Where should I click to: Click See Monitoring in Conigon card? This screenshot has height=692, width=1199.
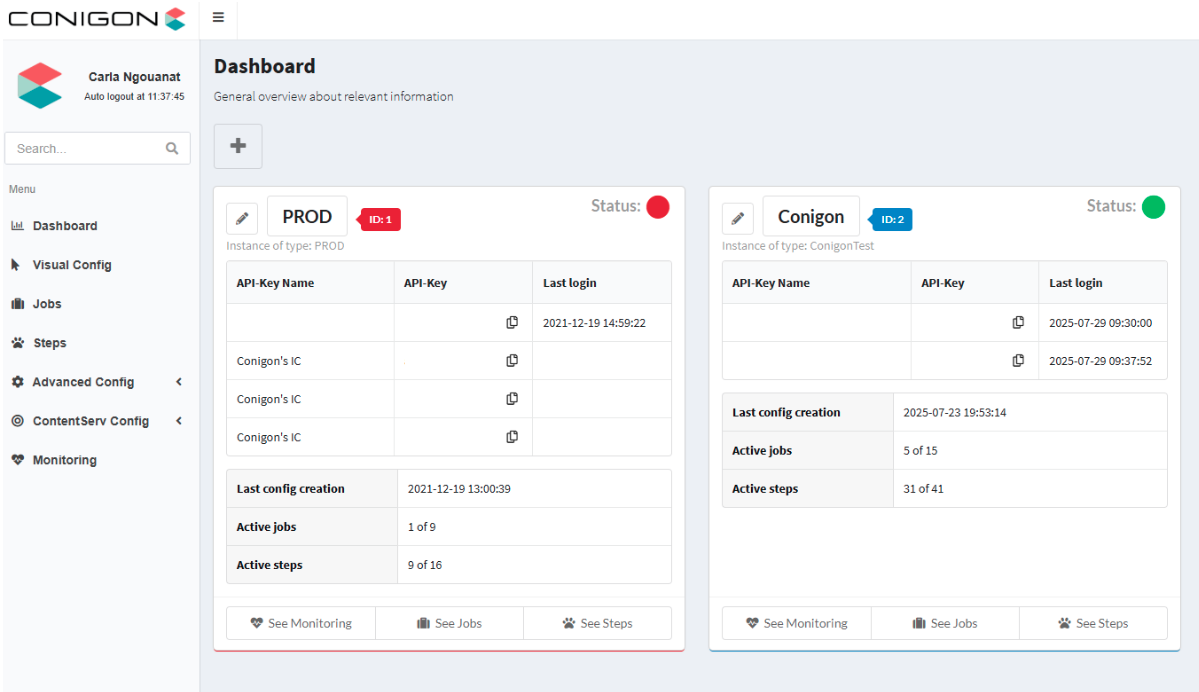click(x=797, y=623)
